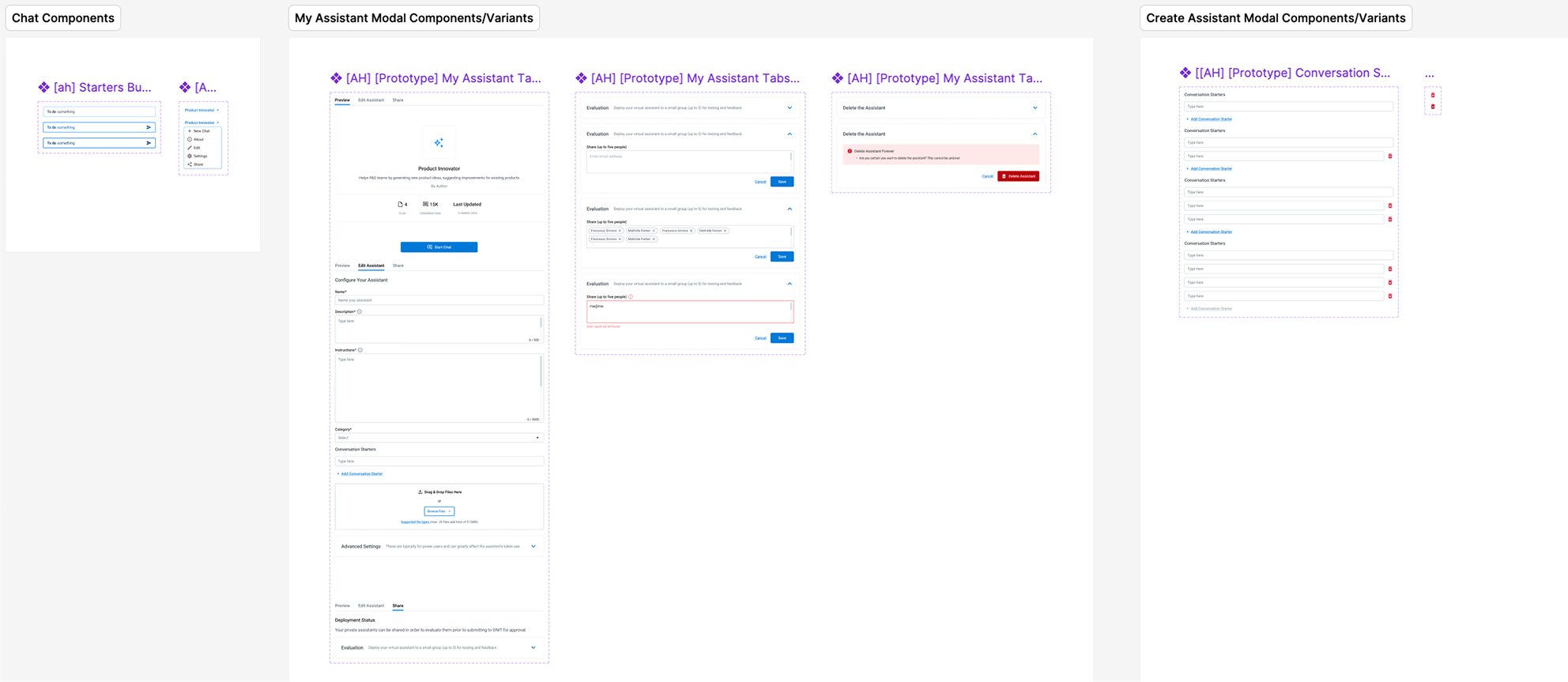This screenshot has height=682, width=1568.
Task: Click the About icon in the Product Innovator menu
Action: [x=190, y=139]
